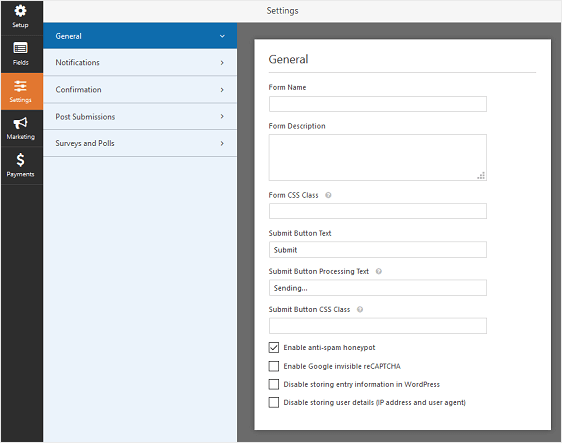The image size is (562, 443).
Task: Click the Settings title at top
Action: tap(282, 11)
